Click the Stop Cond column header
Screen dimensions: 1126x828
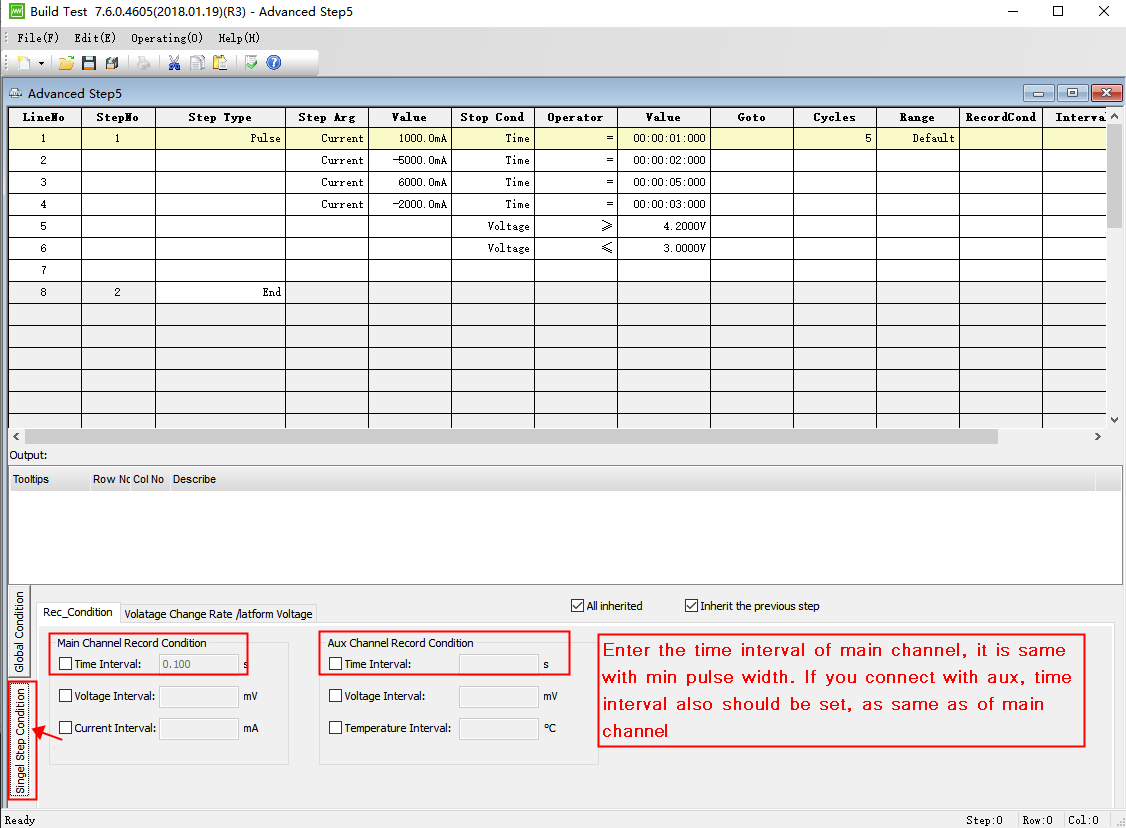click(x=492, y=118)
